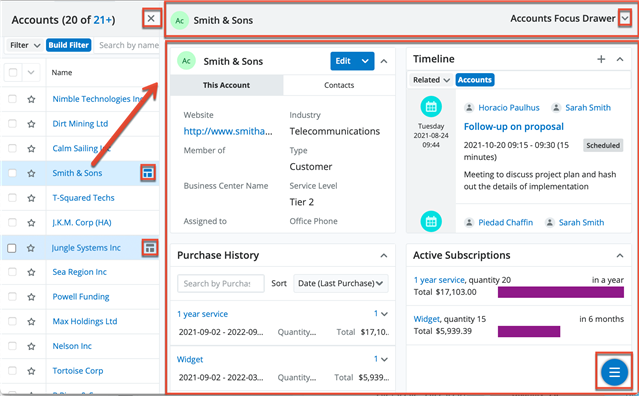
Task: Favorite J.K.M. Corp (HA) with star icon
Action: coord(31,223)
